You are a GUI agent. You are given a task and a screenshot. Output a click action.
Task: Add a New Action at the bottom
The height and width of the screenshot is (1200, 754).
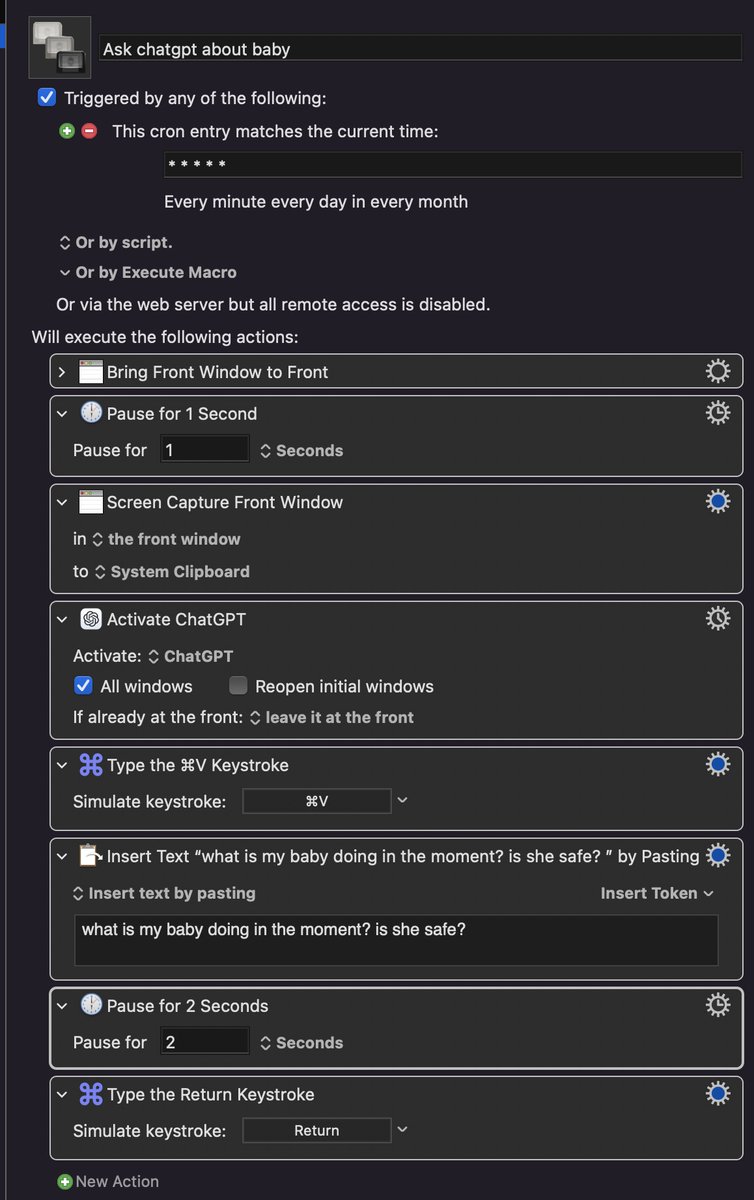click(108, 1181)
